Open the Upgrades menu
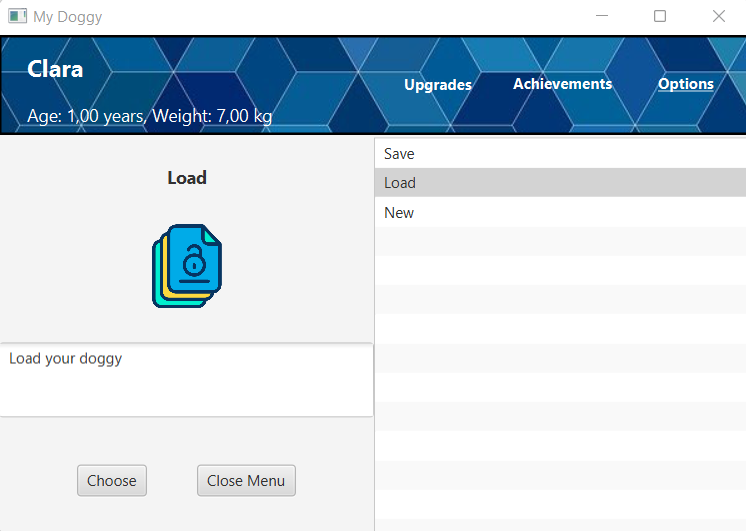This screenshot has width=746, height=531. [x=437, y=85]
